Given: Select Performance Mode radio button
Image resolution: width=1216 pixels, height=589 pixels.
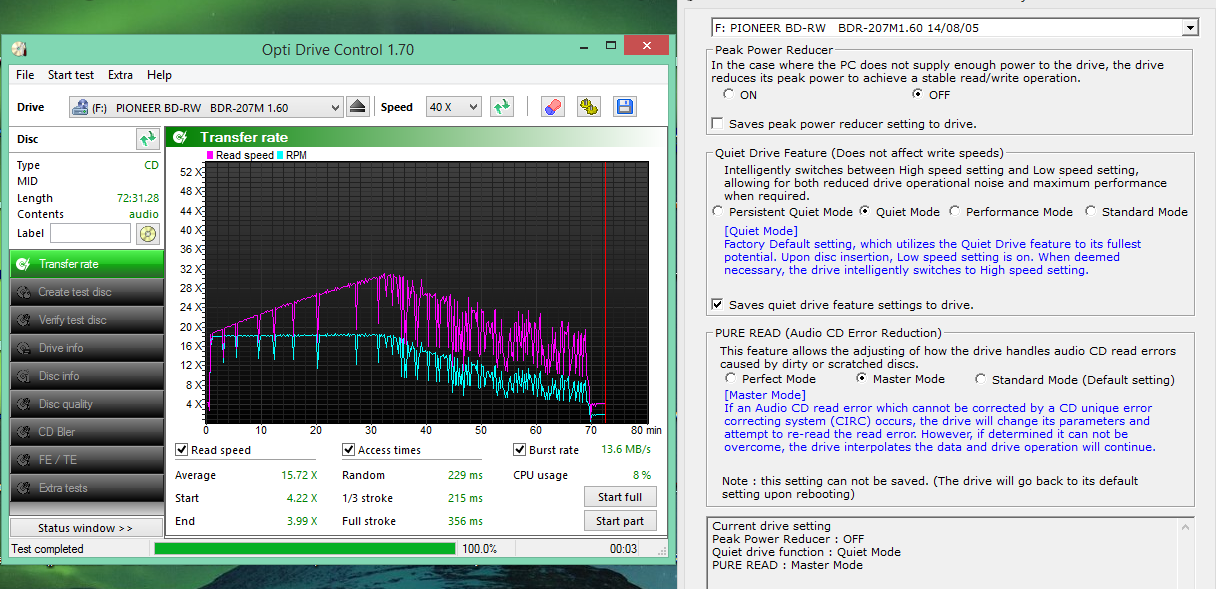Looking at the screenshot, I should point(955,212).
